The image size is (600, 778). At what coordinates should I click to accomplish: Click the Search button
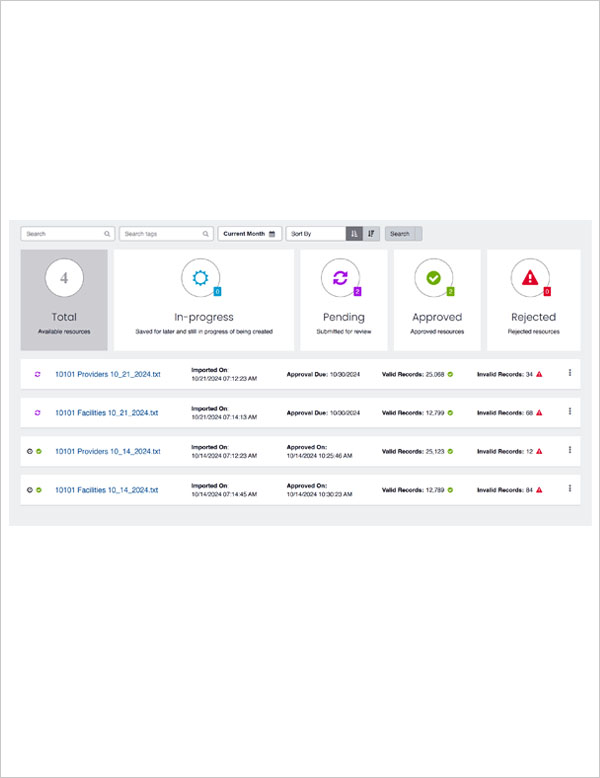403,234
